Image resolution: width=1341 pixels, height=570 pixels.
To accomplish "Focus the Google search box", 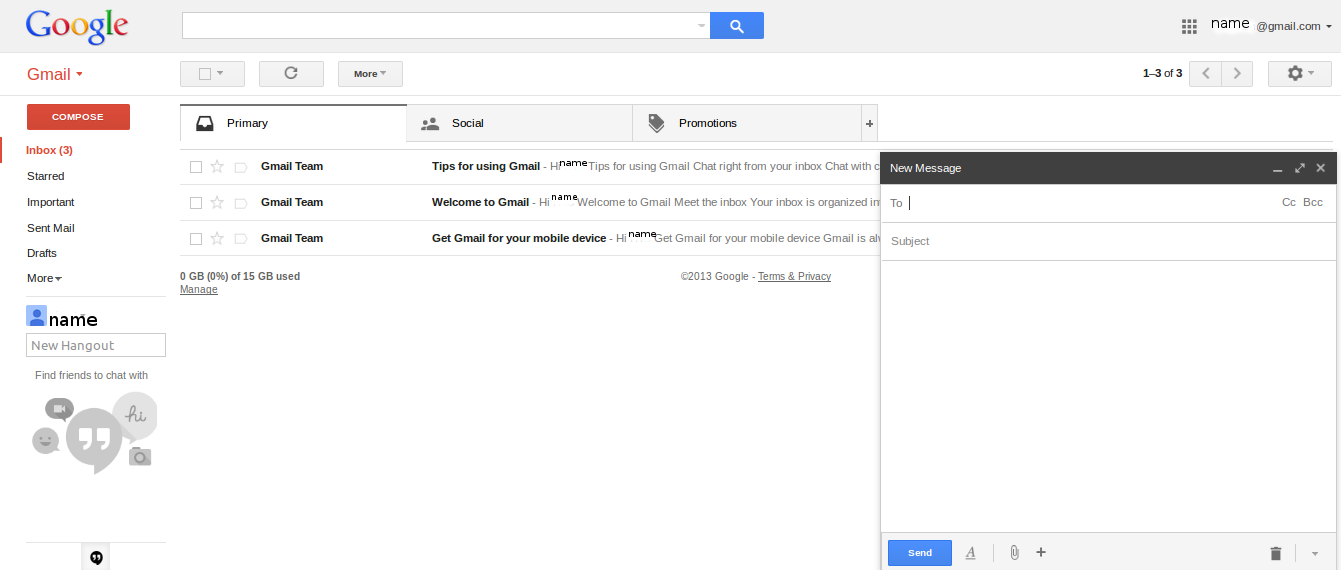I will 446,26.
